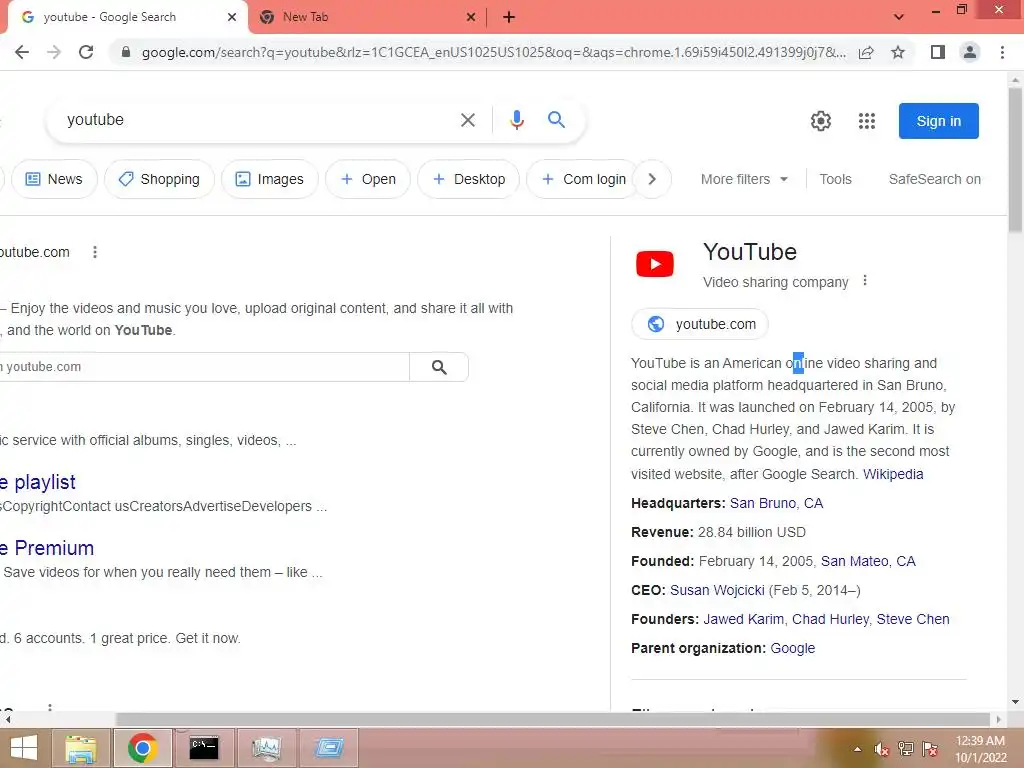Open the Susan Wojcicki link
This screenshot has height=768, width=1024.
click(x=717, y=590)
